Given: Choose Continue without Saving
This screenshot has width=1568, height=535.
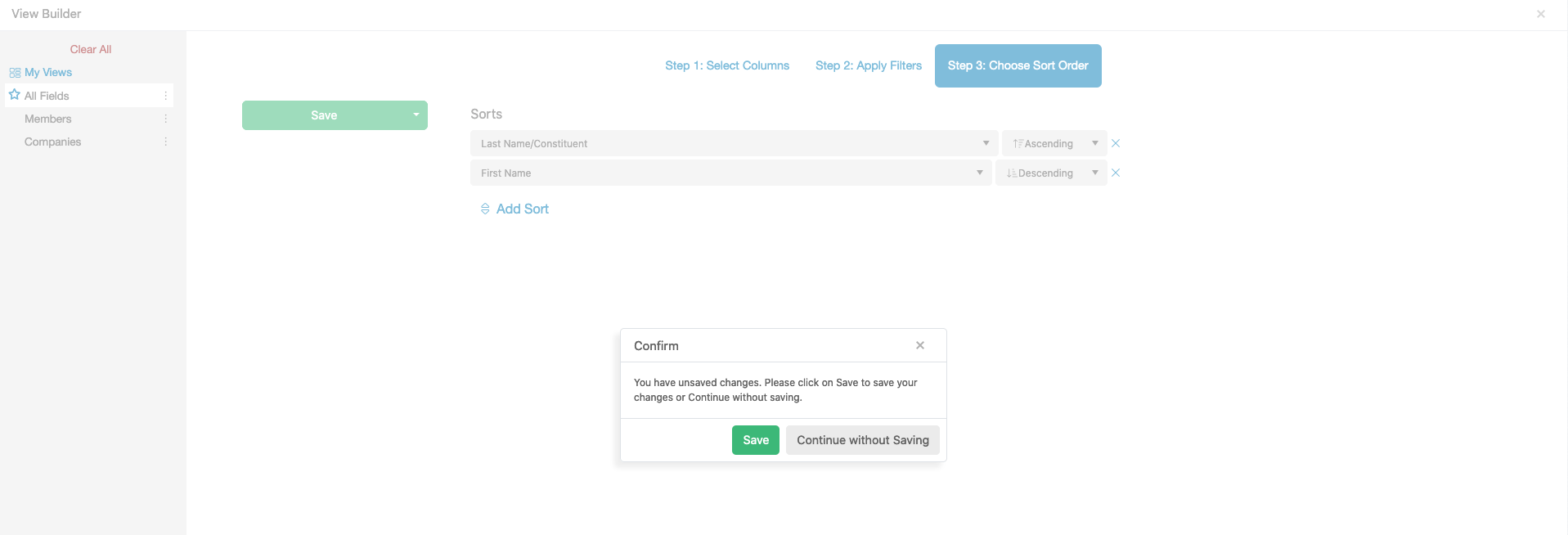Looking at the screenshot, I should pos(863,440).
